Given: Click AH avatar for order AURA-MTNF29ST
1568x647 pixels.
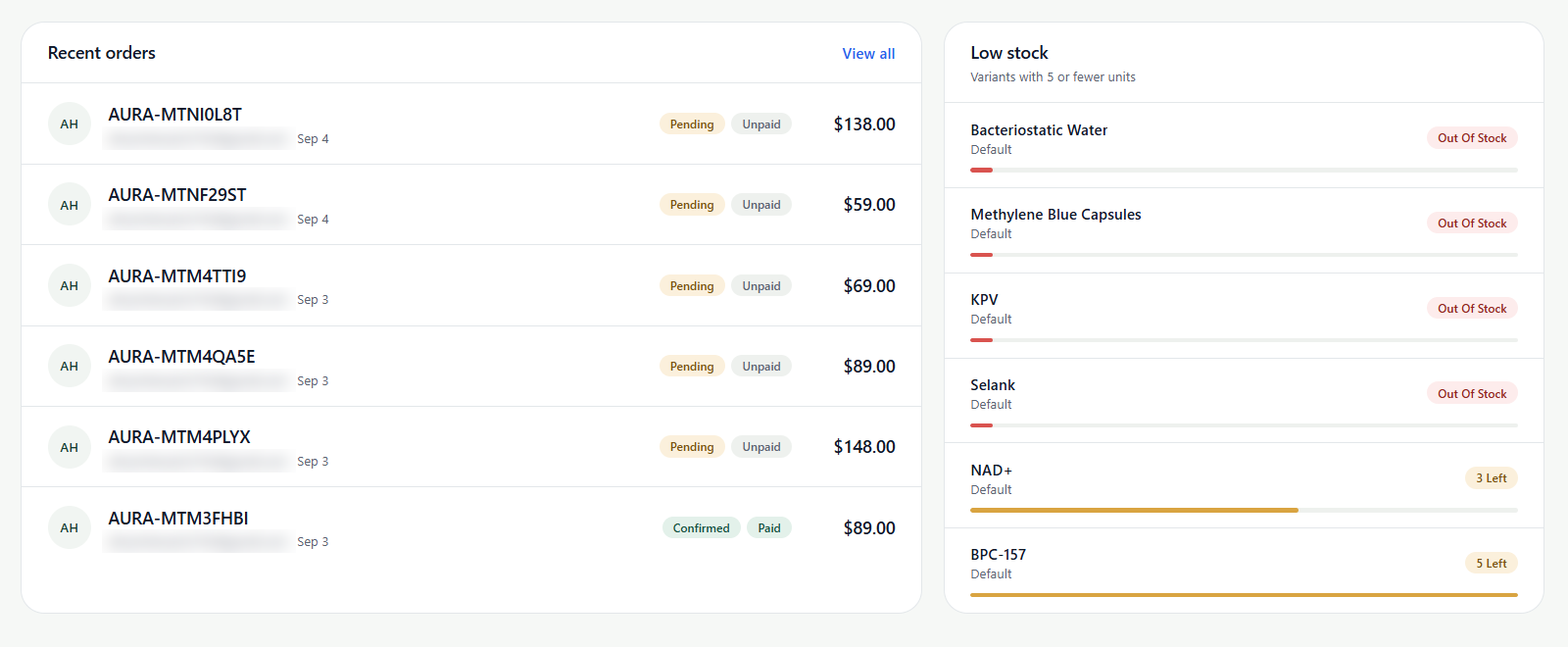Looking at the screenshot, I should [x=70, y=205].
